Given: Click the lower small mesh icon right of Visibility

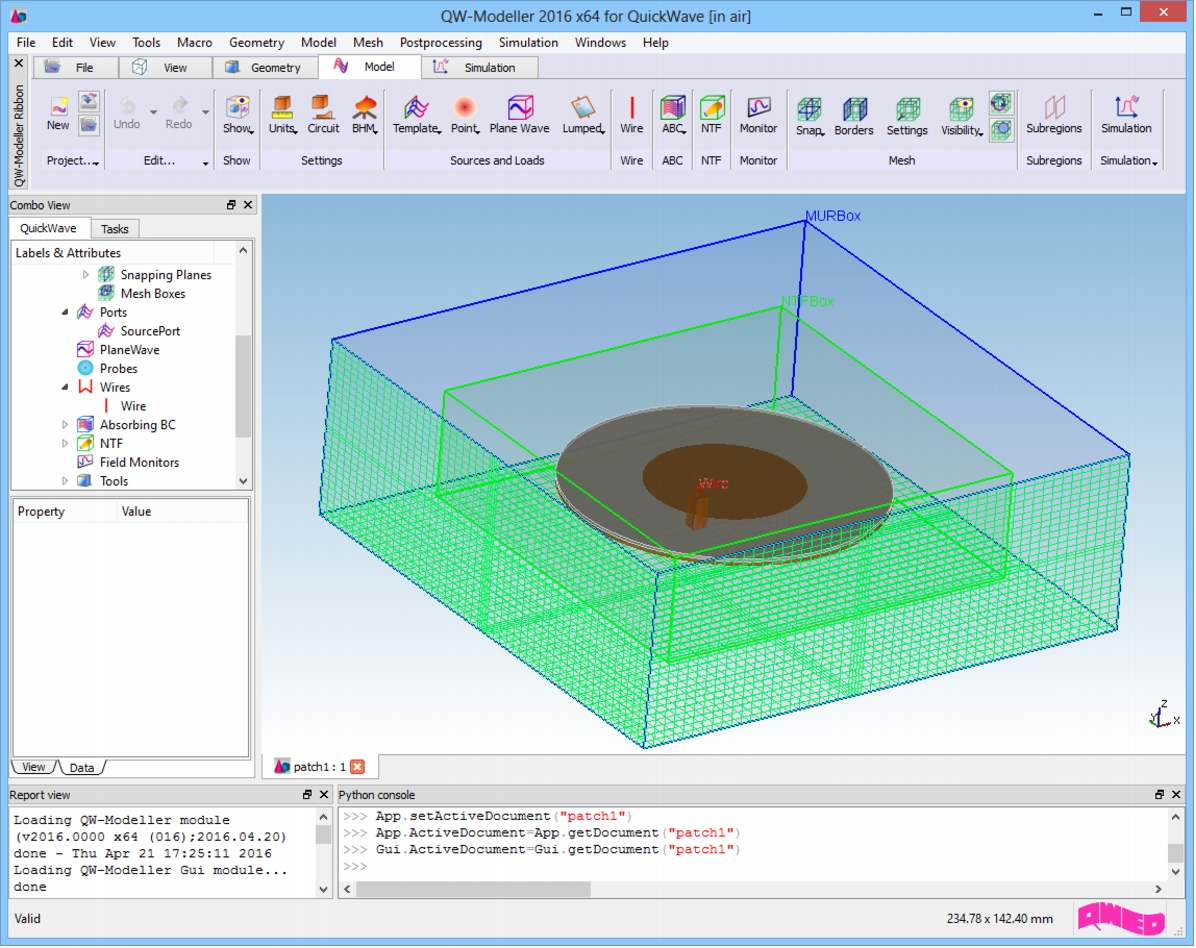Looking at the screenshot, I should coord(1001,130).
